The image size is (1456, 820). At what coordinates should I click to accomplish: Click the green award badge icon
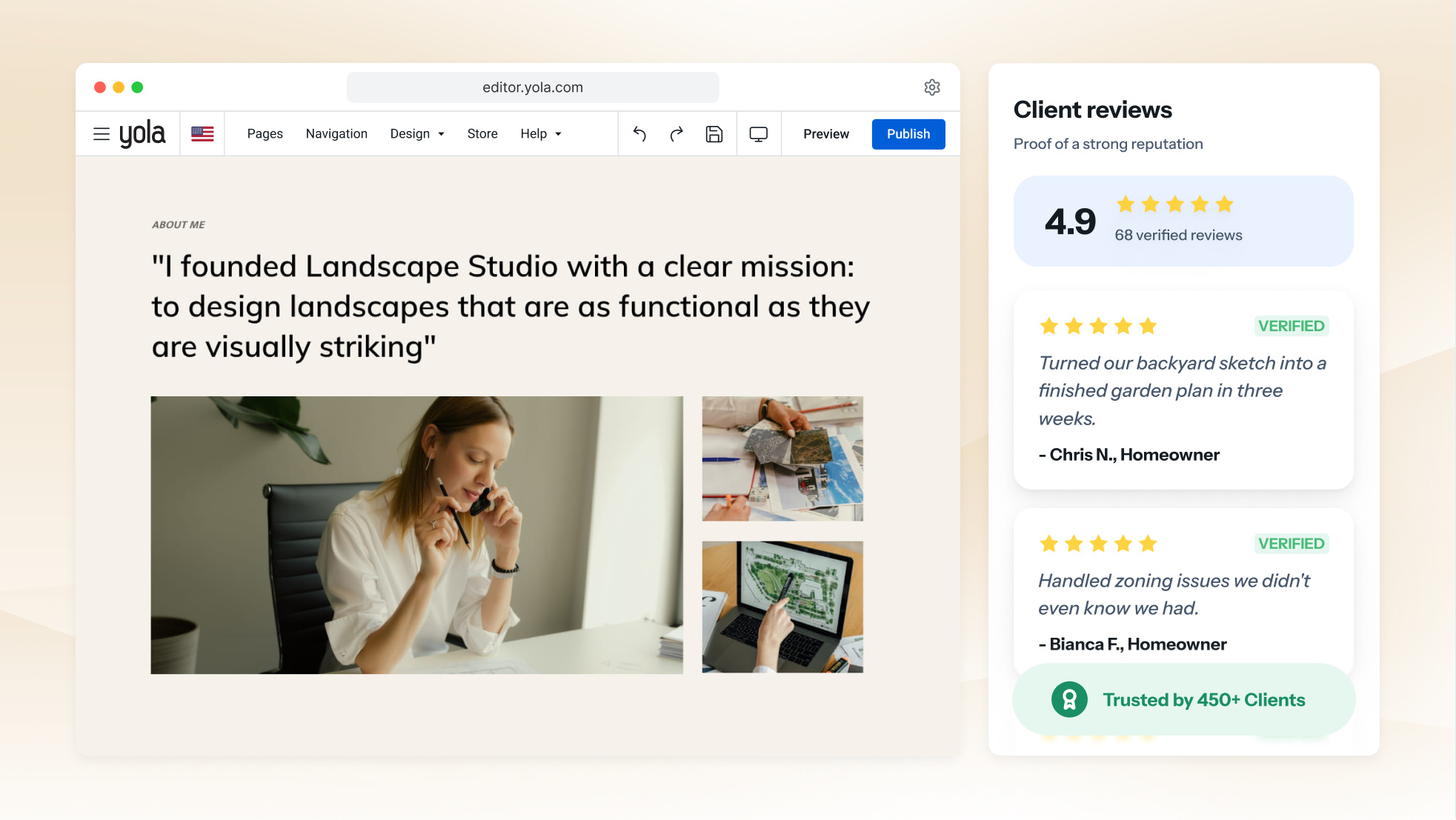1069,699
